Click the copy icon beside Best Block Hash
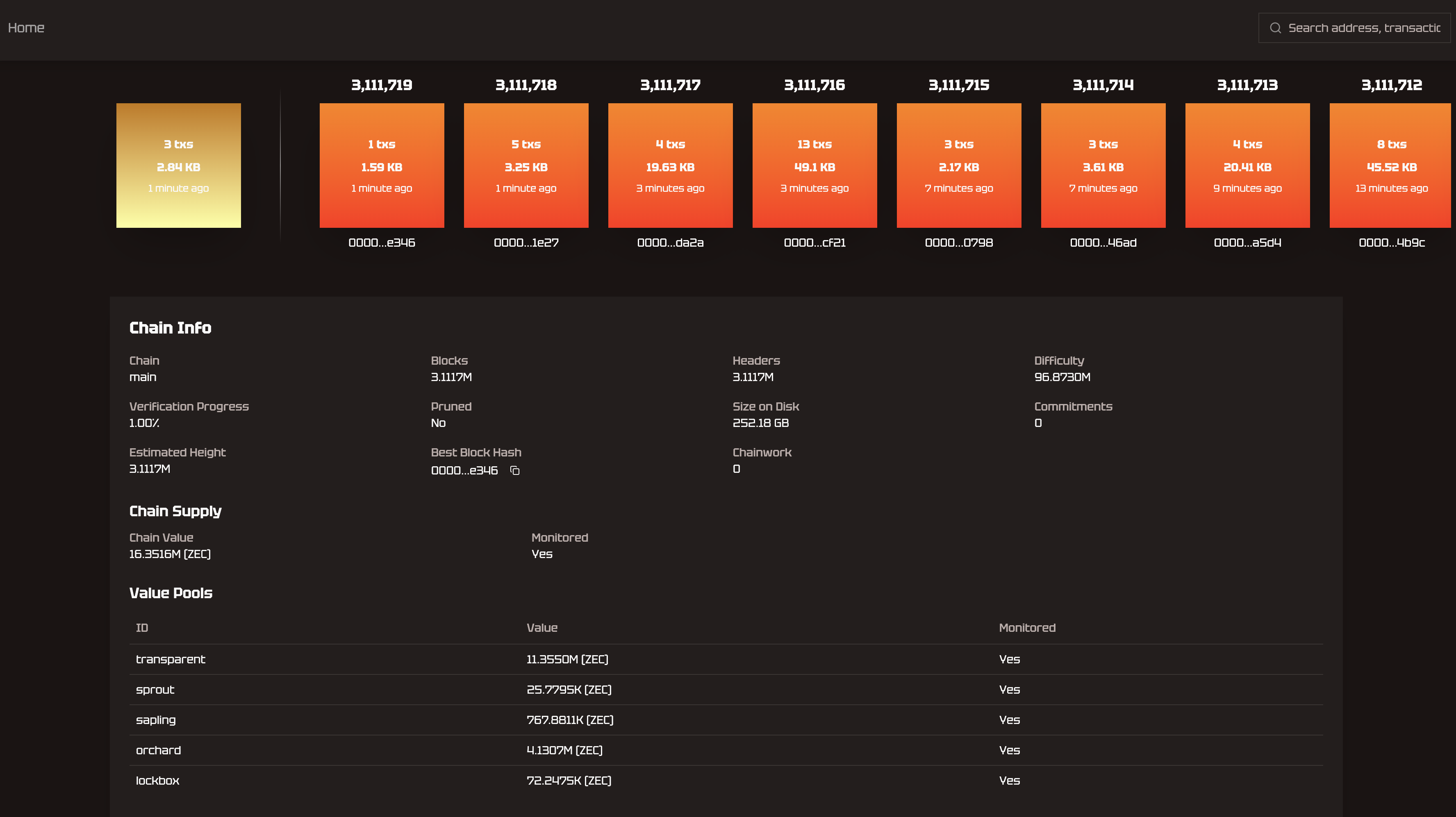This screenshot has width=1456, height=817. click(515, 471)
